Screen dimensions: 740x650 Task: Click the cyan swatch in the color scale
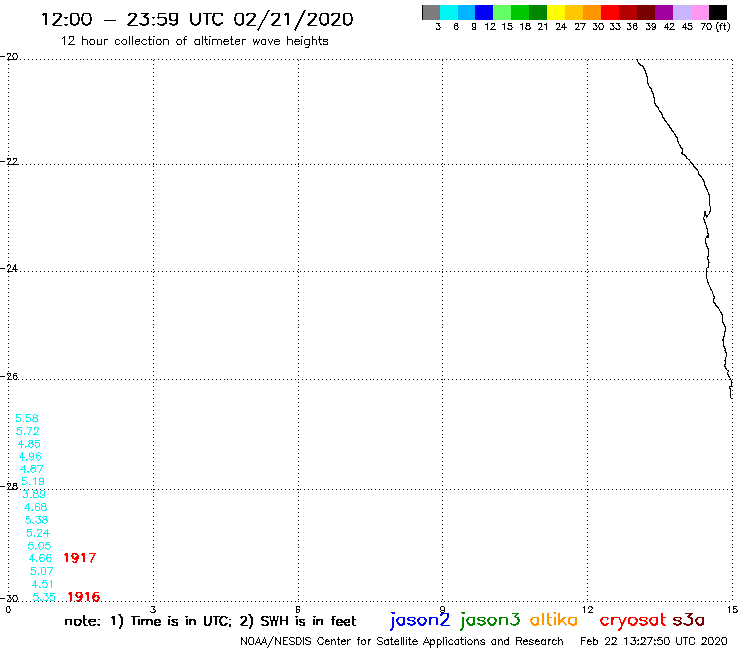click(x=449, y=12)
